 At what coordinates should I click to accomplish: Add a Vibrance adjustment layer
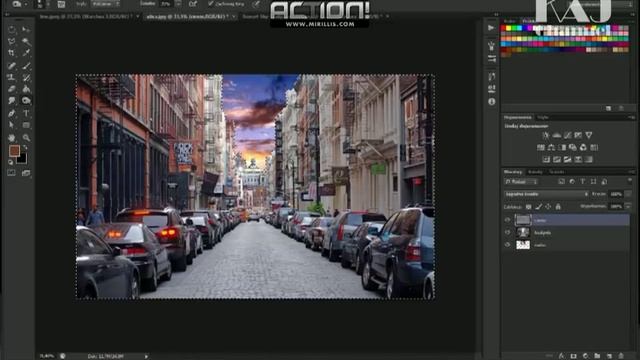[x=589, y=135]
